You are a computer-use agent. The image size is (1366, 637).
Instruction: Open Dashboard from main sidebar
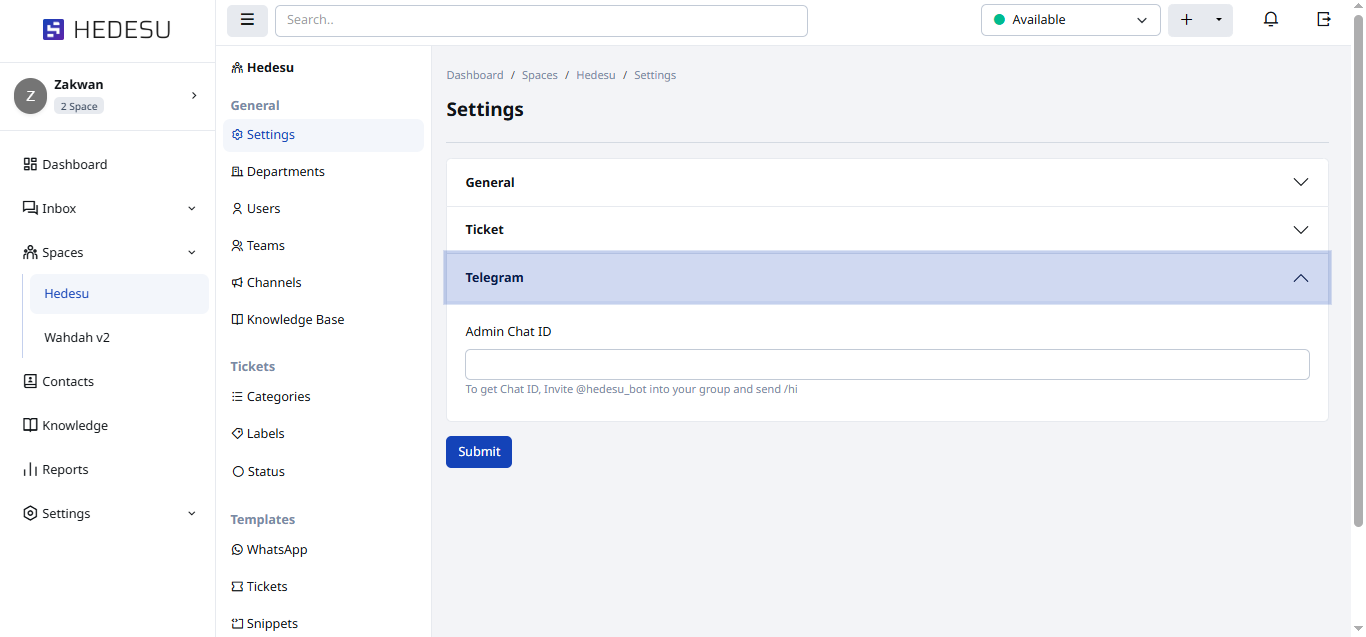click(x=74, y=165)
